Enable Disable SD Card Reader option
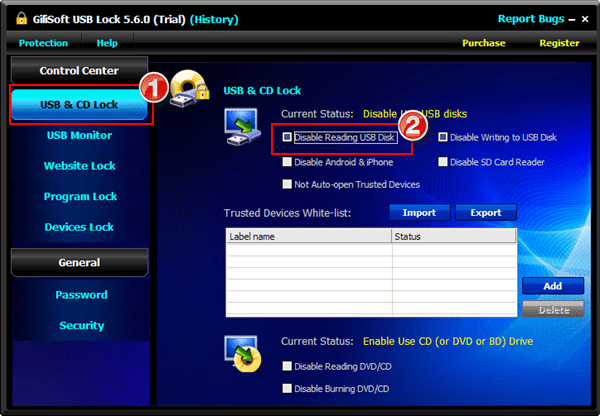 pyautogui.click(x=443, y=162)
